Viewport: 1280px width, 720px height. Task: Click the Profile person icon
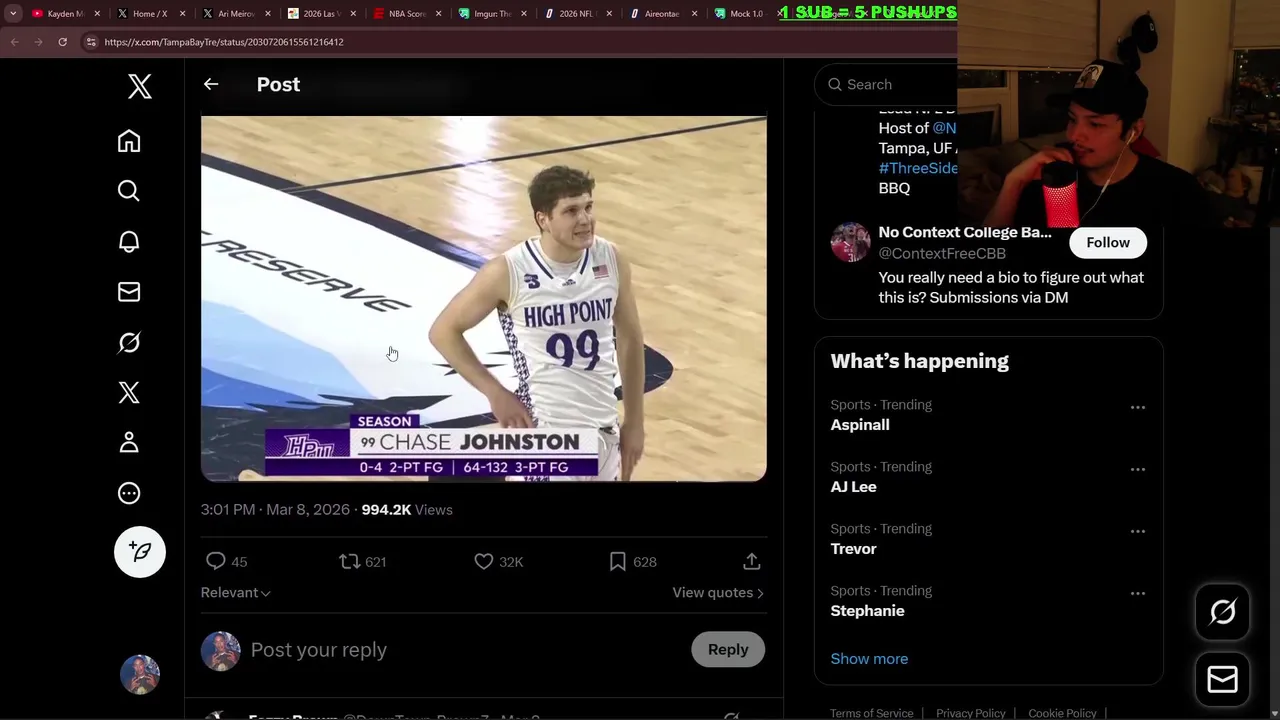(129, 442)
